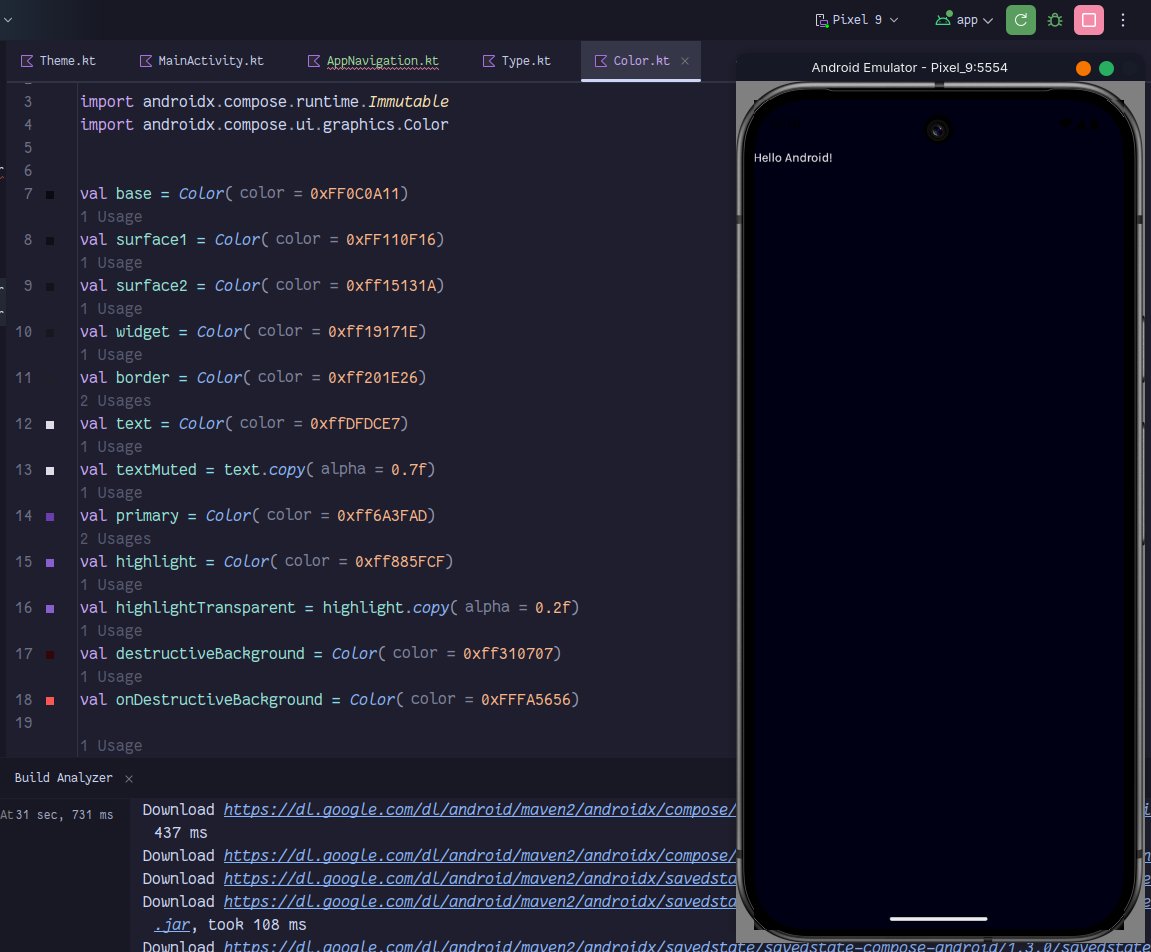Click the '2 Usages' hint above highlight val
The image size is (1151, 952).
pyautogui.click(x=115, y=539)
